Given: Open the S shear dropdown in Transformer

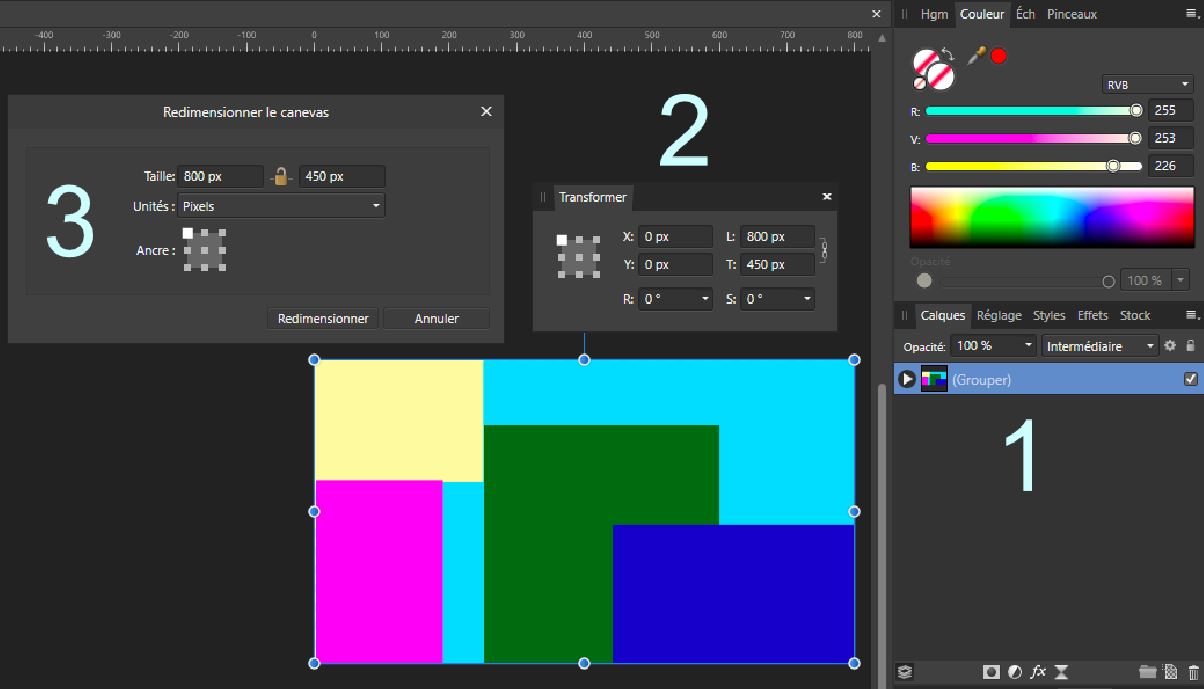Looking at the screenshot, I should (777, 299).
